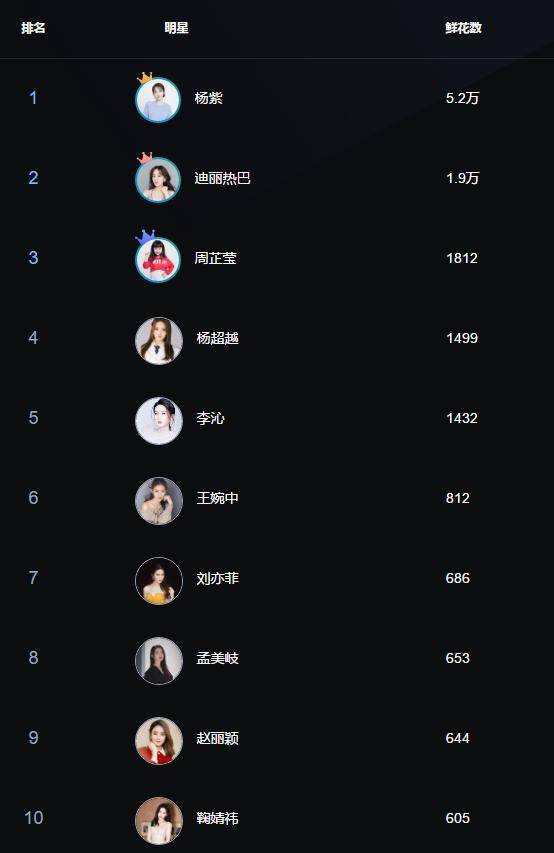This screenshot has height=853, width=554.
Task: Open the 杨紫 name link
Action: 208,98
